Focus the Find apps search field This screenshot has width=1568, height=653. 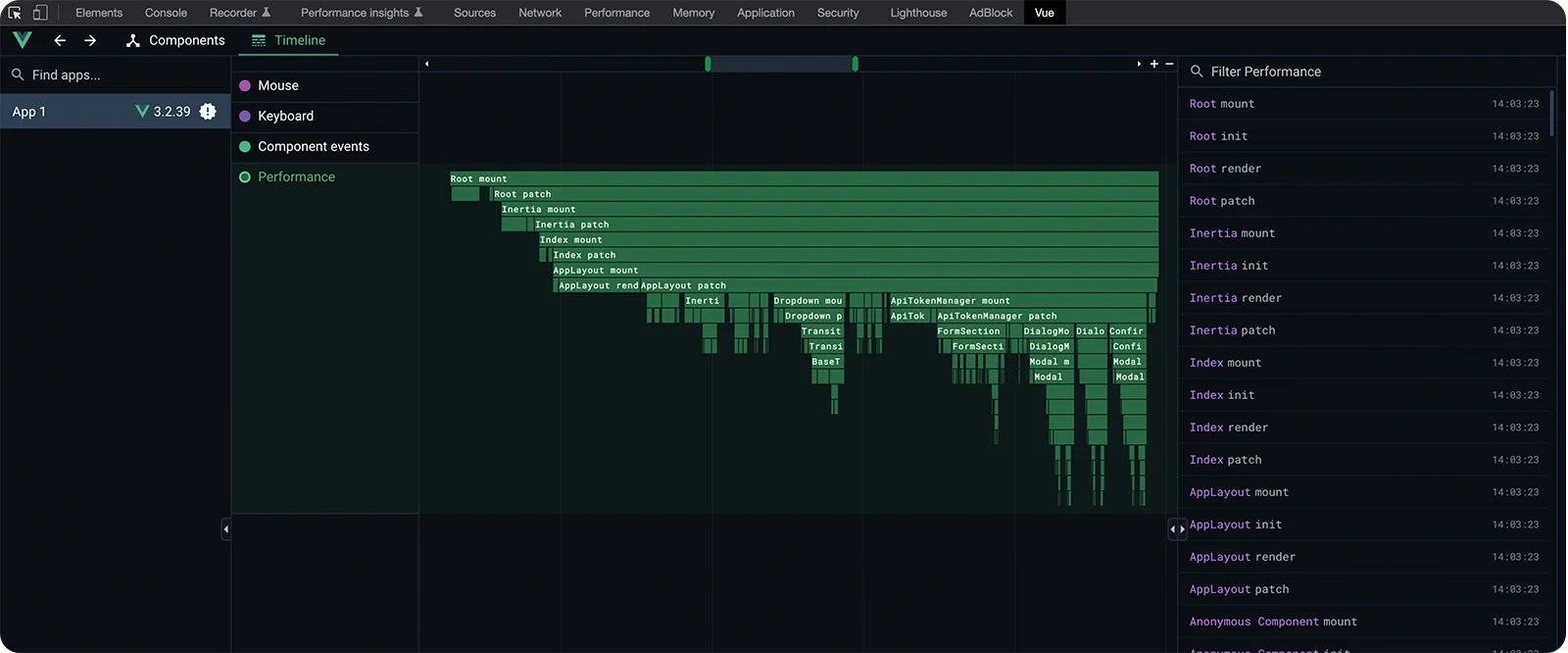pyautogui.click(x=115, y=75)
